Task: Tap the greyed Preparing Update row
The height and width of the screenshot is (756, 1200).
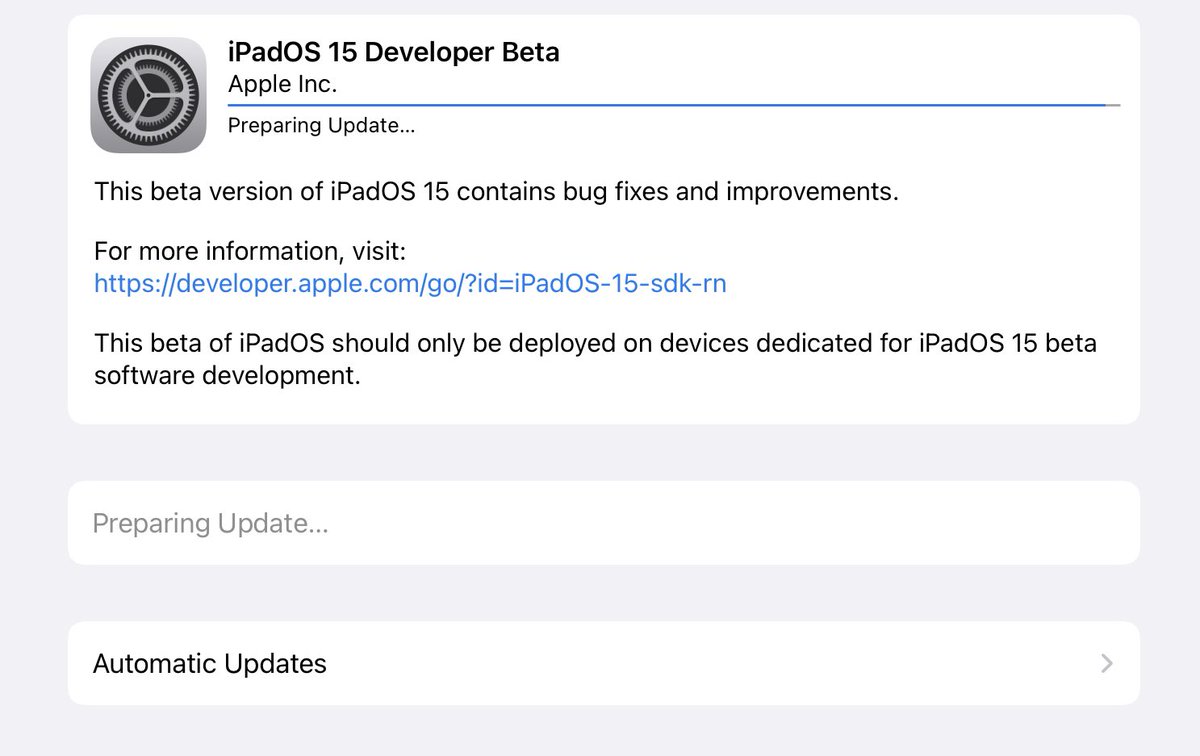Action: pyautogui.click(x=604, y=523)
